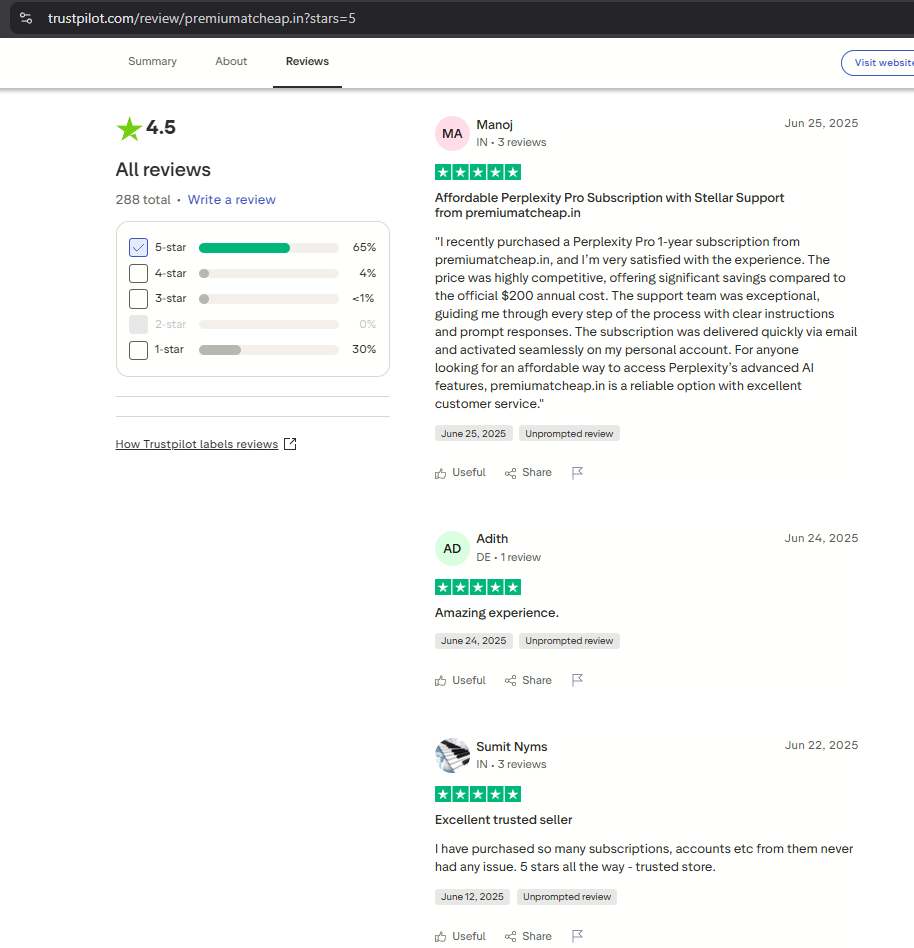Click the thumbs-up Useful icon on Manoj's review

tap(441, 473)
